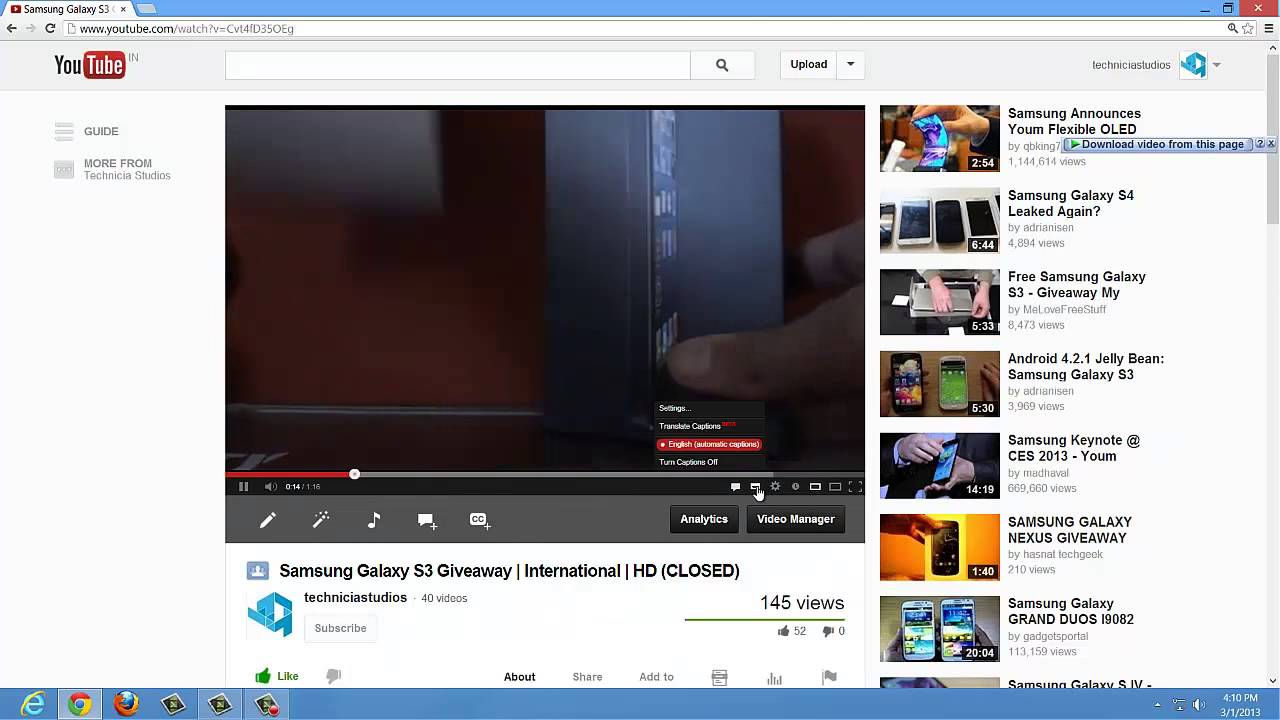Image resolution: width=1280 pixels, height=720 pixels.
Task: Click the Chrome reload page icon
Action: click(50, 28)
